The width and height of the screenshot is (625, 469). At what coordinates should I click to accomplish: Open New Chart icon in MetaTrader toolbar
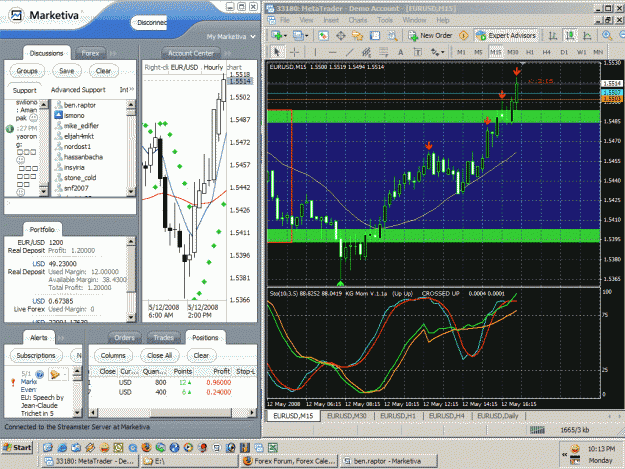pyautogui.click(x=279, y=35)
